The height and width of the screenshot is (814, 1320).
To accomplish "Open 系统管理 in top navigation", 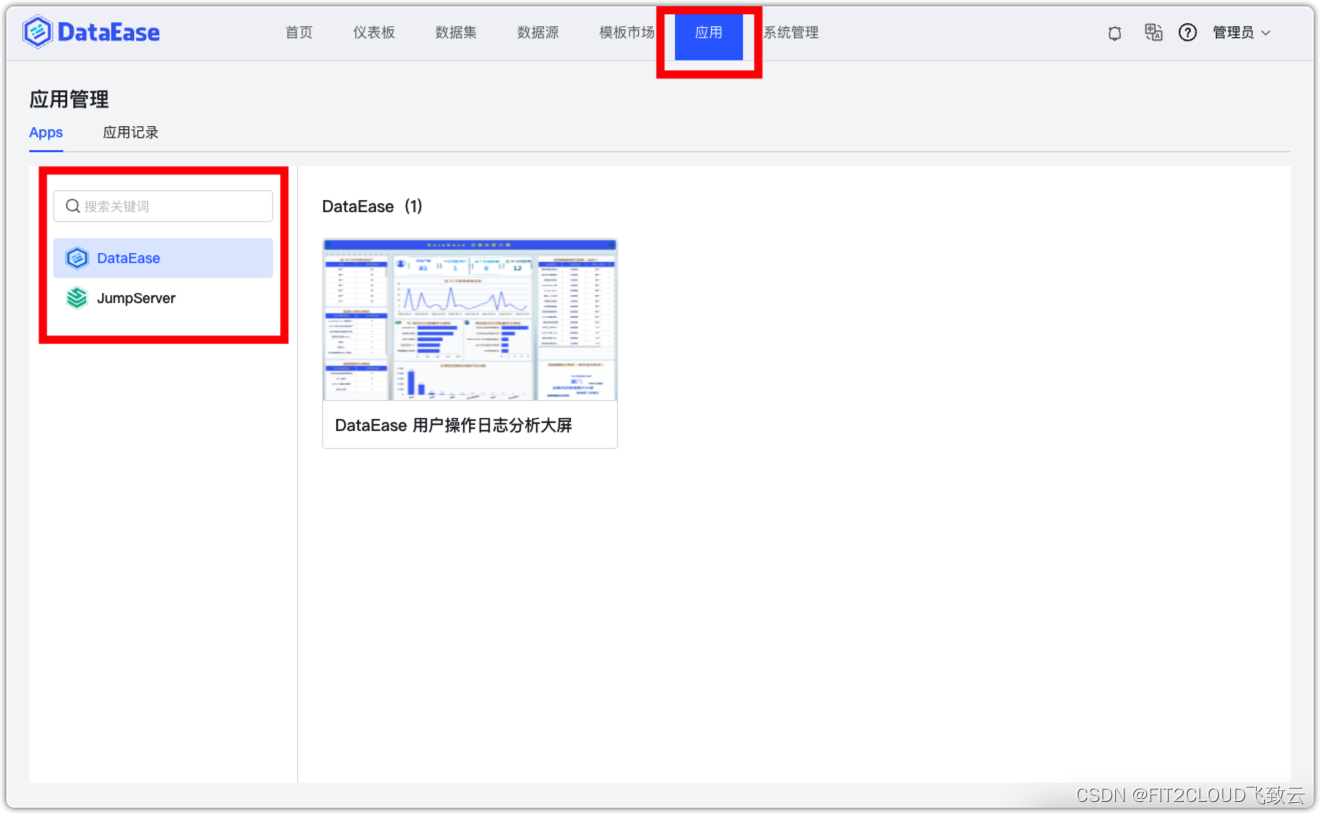I will 791,33.
